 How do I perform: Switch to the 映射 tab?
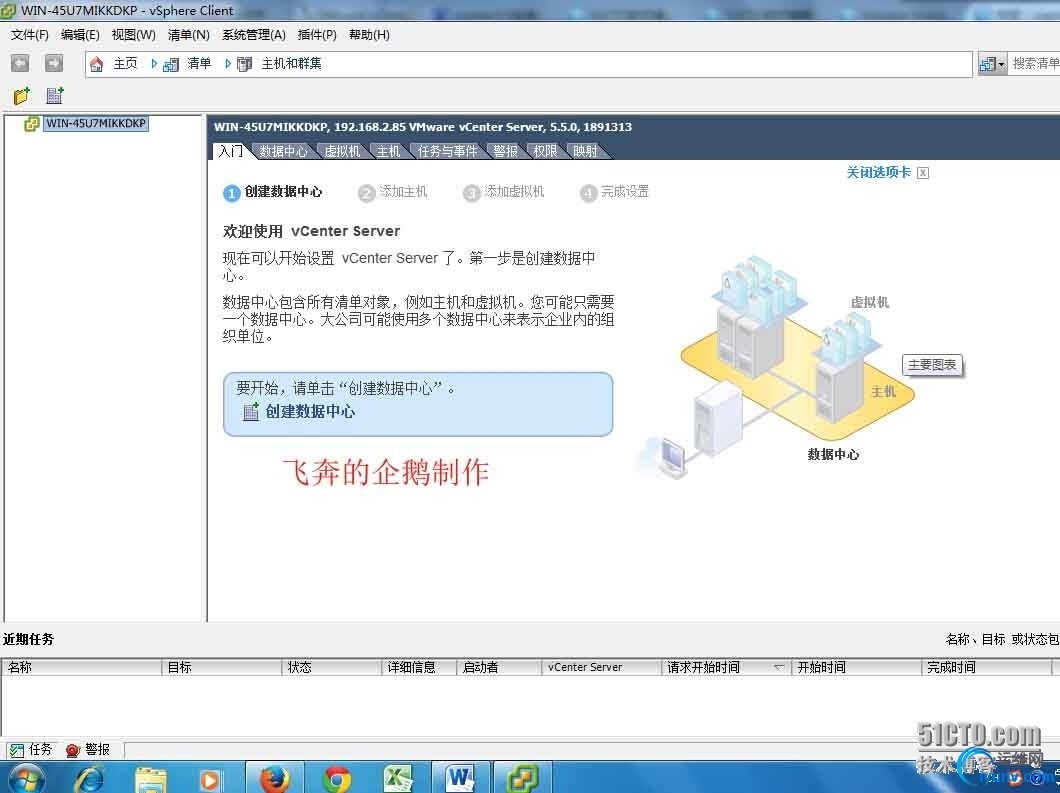pos(585,151)
